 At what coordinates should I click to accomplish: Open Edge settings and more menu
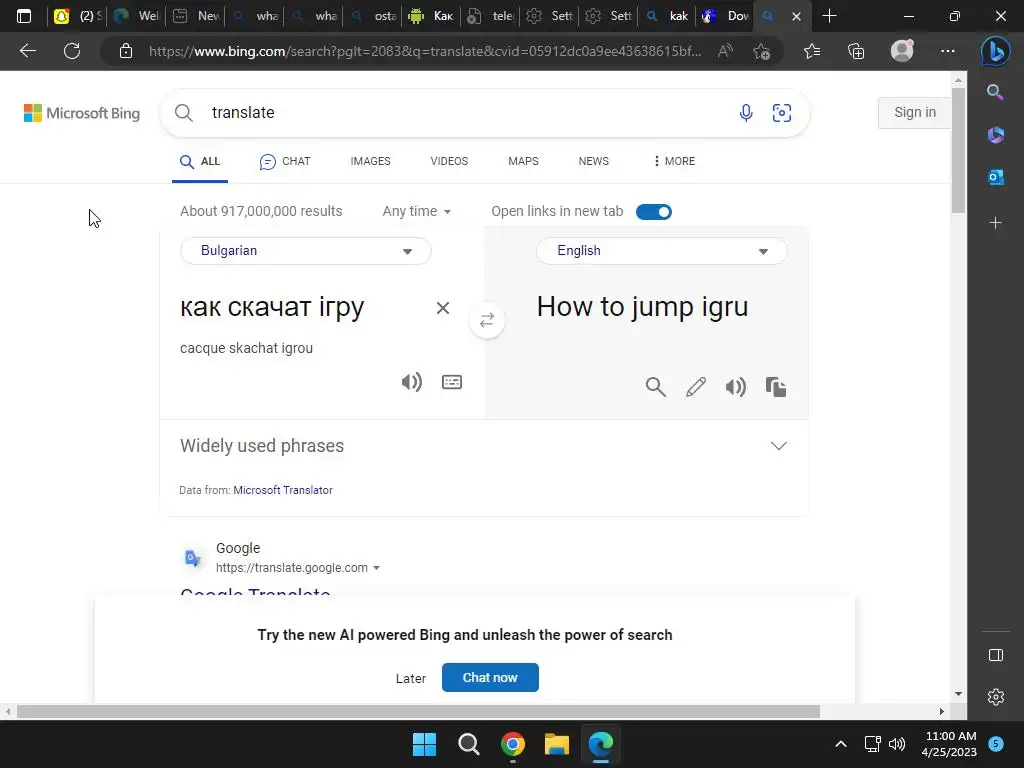[948, 51]
